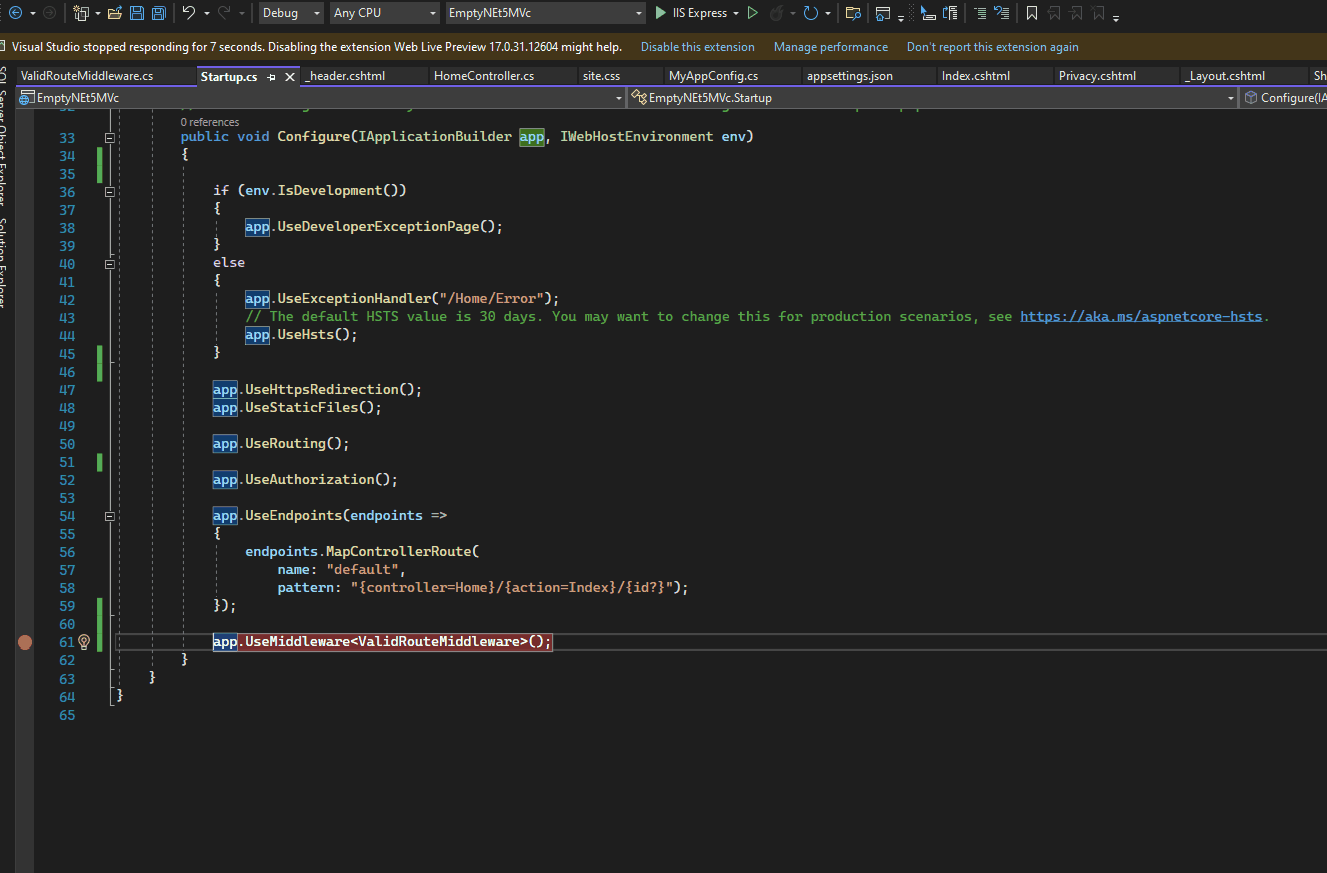The height and width of the screenshot is (873, 1327).
Task: Open the lightbulb quick actions on line 61
Action: (84, 642)
